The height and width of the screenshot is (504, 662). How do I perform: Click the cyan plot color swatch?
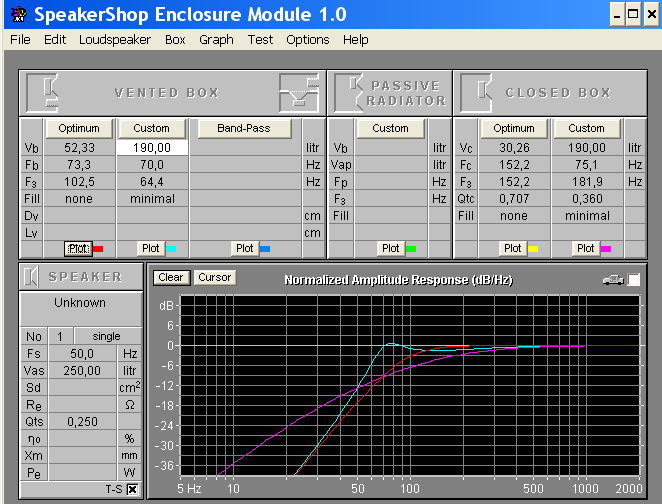(171, 249)
